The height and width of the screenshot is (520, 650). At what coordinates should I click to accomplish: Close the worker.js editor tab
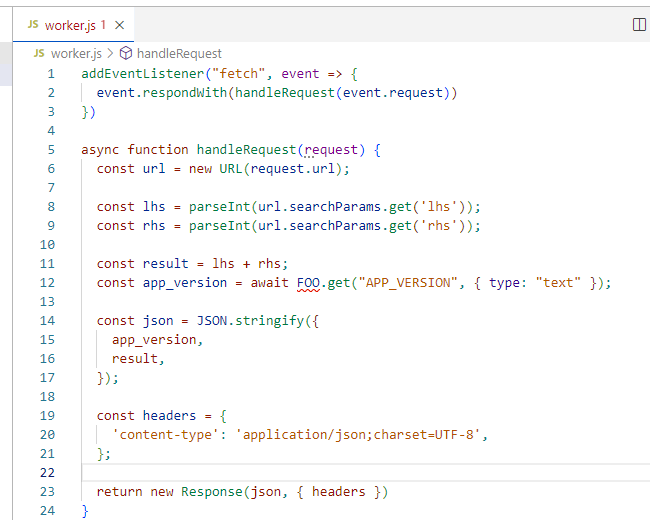pyautogui.click(x=120, y=25)
